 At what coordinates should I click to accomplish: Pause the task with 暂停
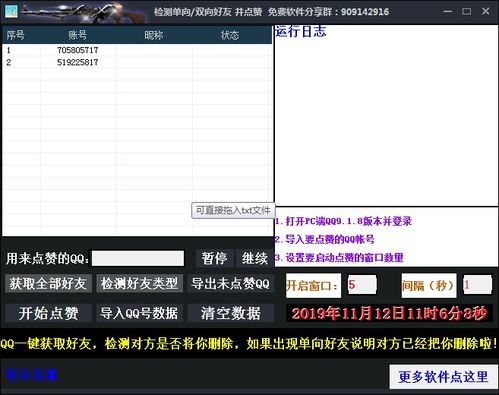point(214,258)
